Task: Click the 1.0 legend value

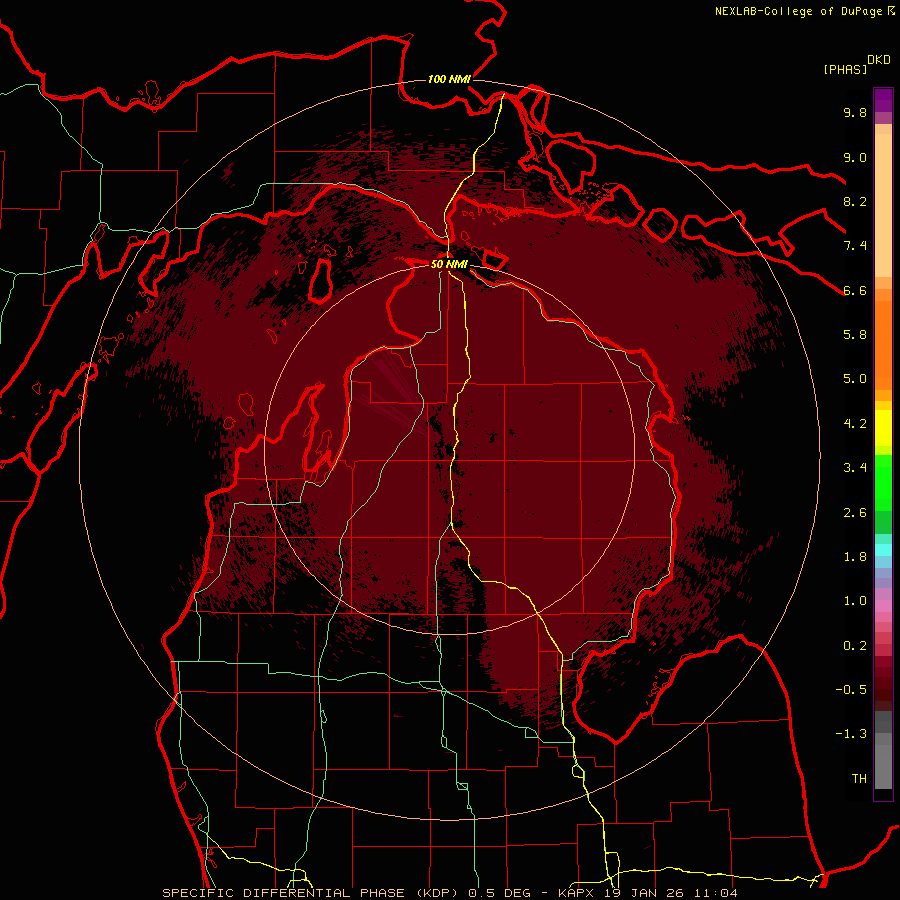Action: 855,601
